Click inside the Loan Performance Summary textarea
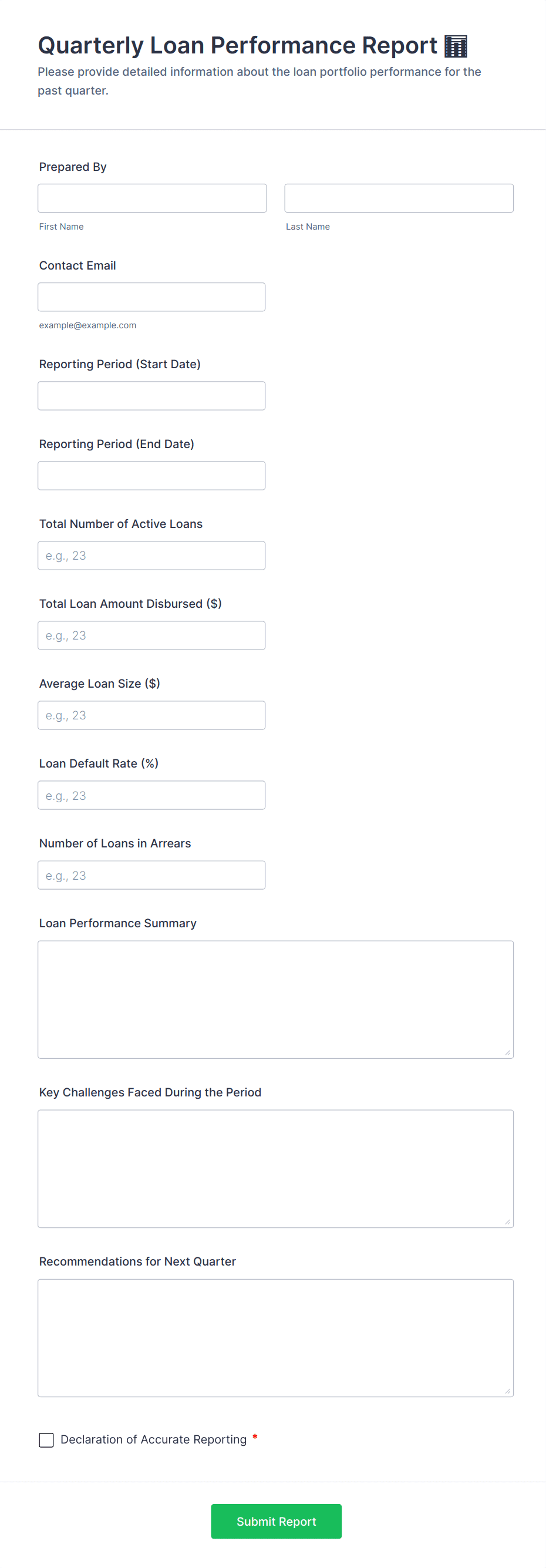The width and height of the screenshot is (546, 1568). pyautogui.click(x=276, y=999)
